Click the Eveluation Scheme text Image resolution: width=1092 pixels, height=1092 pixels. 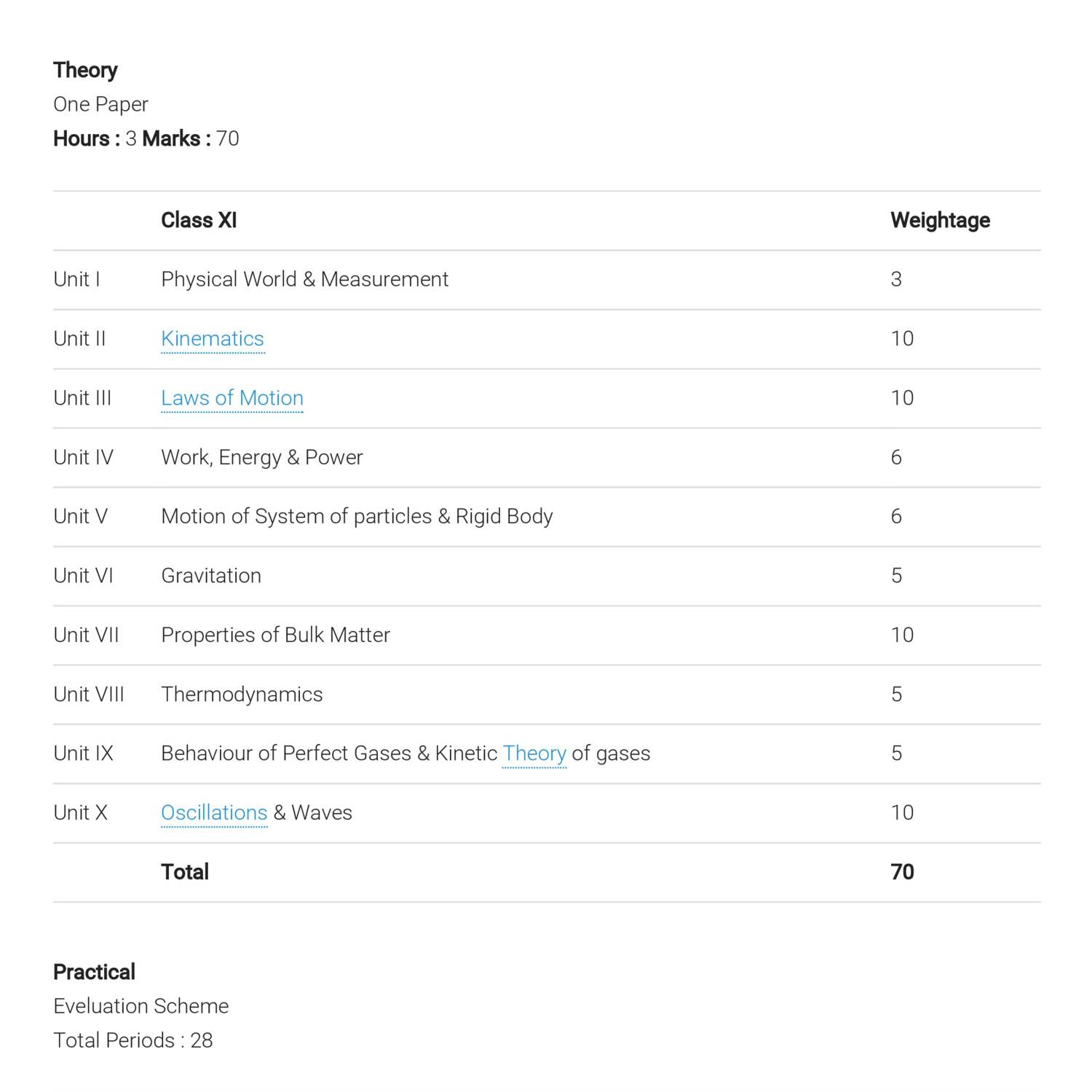(x=141, y=1006)
